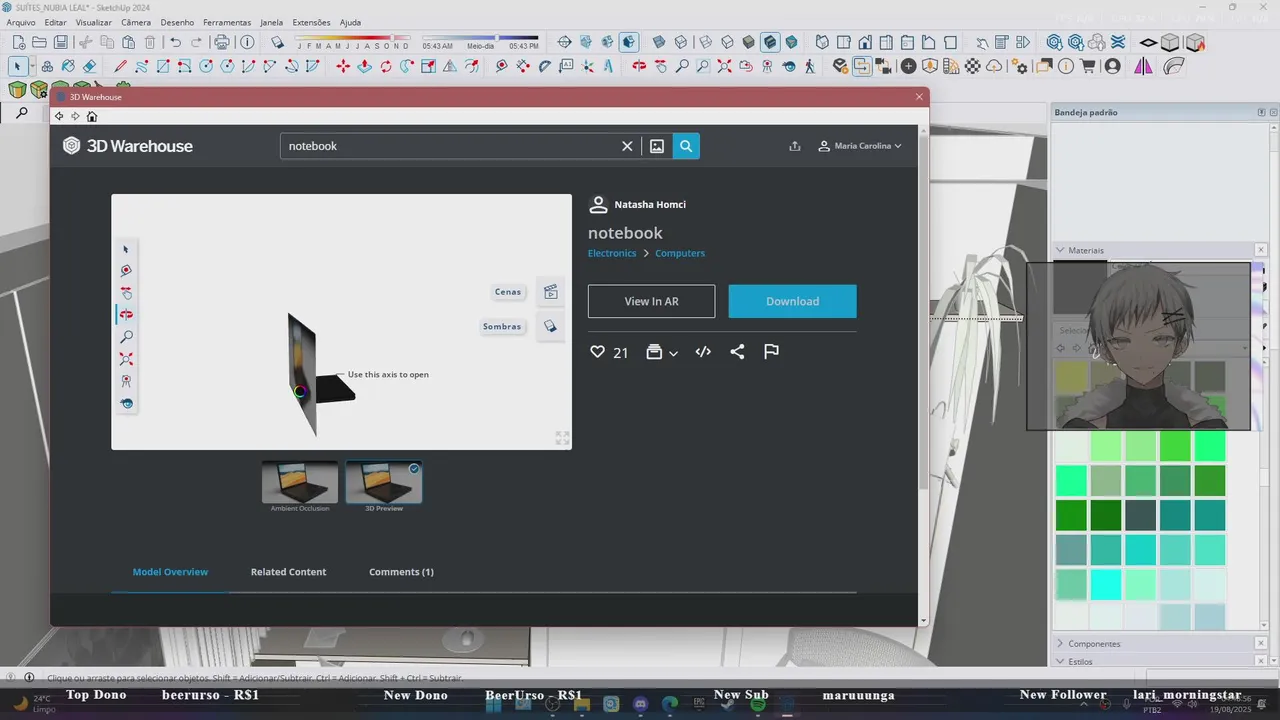Click the search magnifier button in 3D Warehouse

[686, 146]
